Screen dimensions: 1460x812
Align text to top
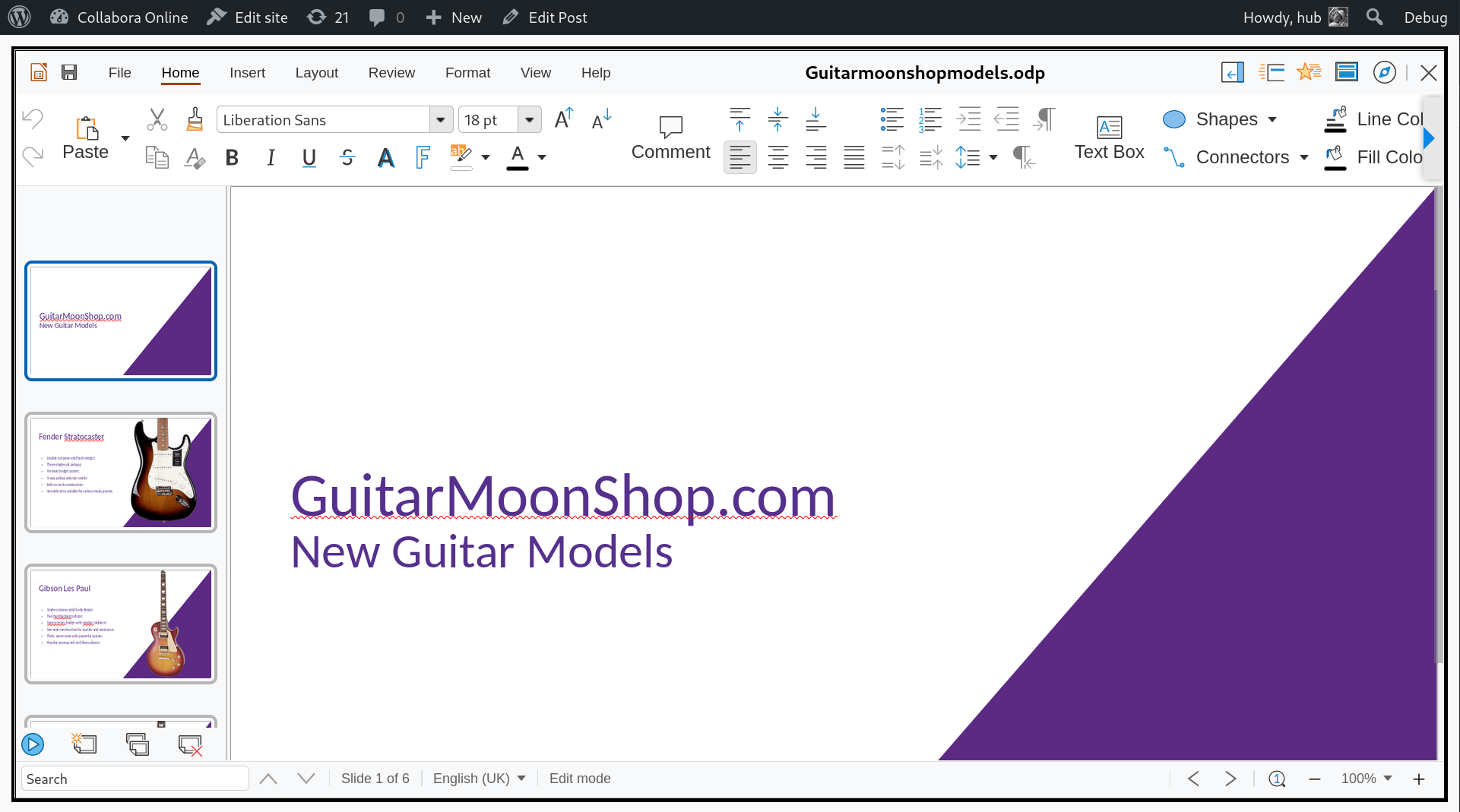coord(740,119)
